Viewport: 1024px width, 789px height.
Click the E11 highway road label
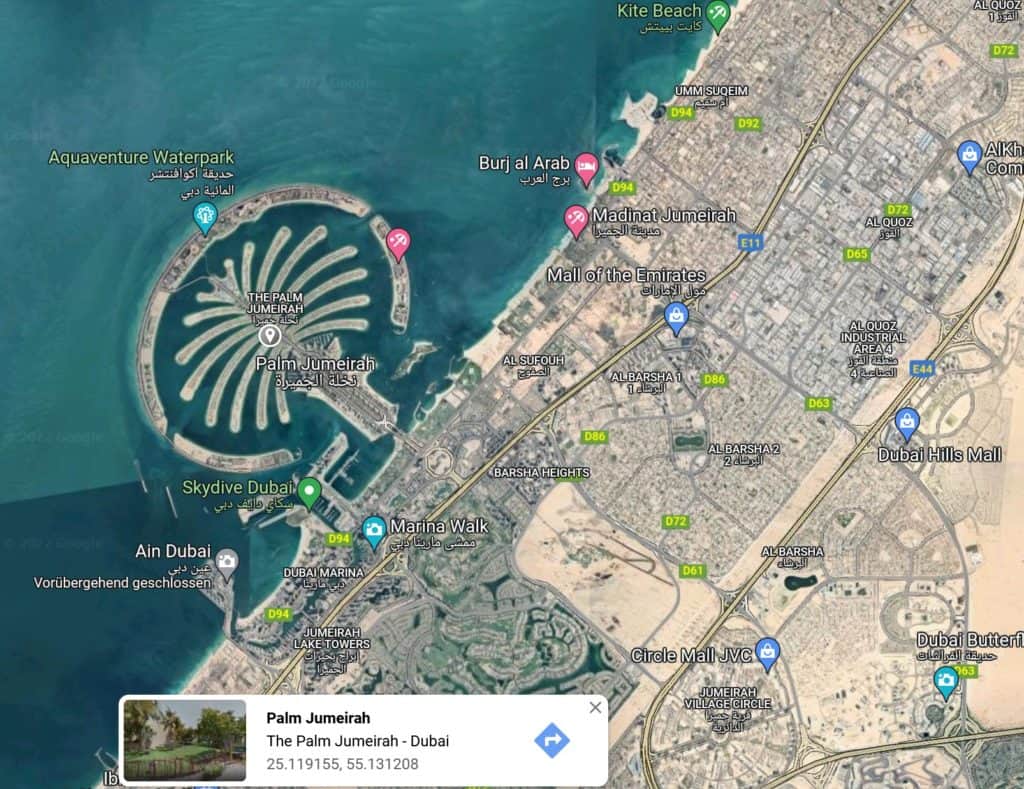tap(750, 243)
